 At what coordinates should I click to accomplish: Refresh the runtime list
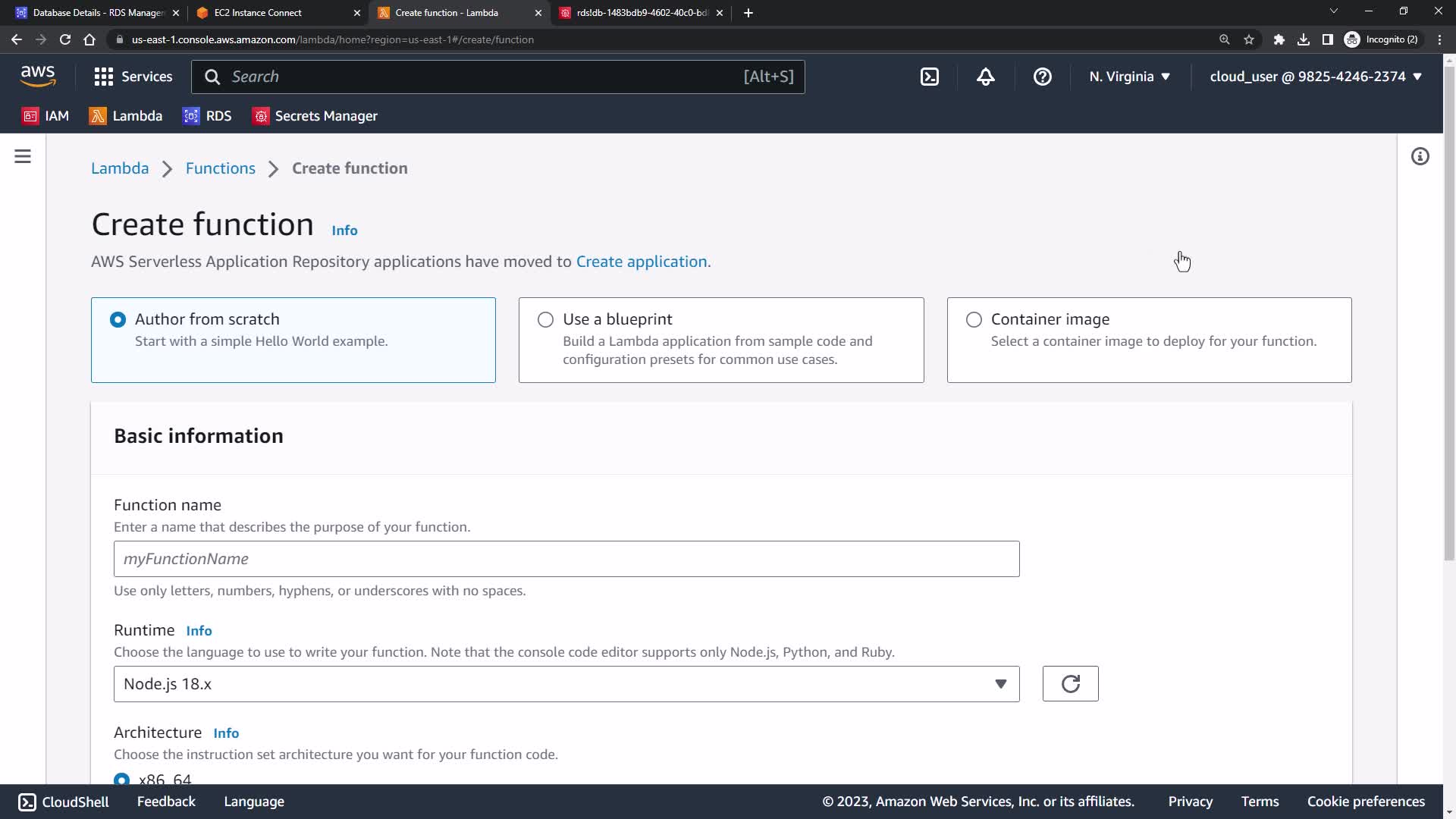click(1070, 684)
